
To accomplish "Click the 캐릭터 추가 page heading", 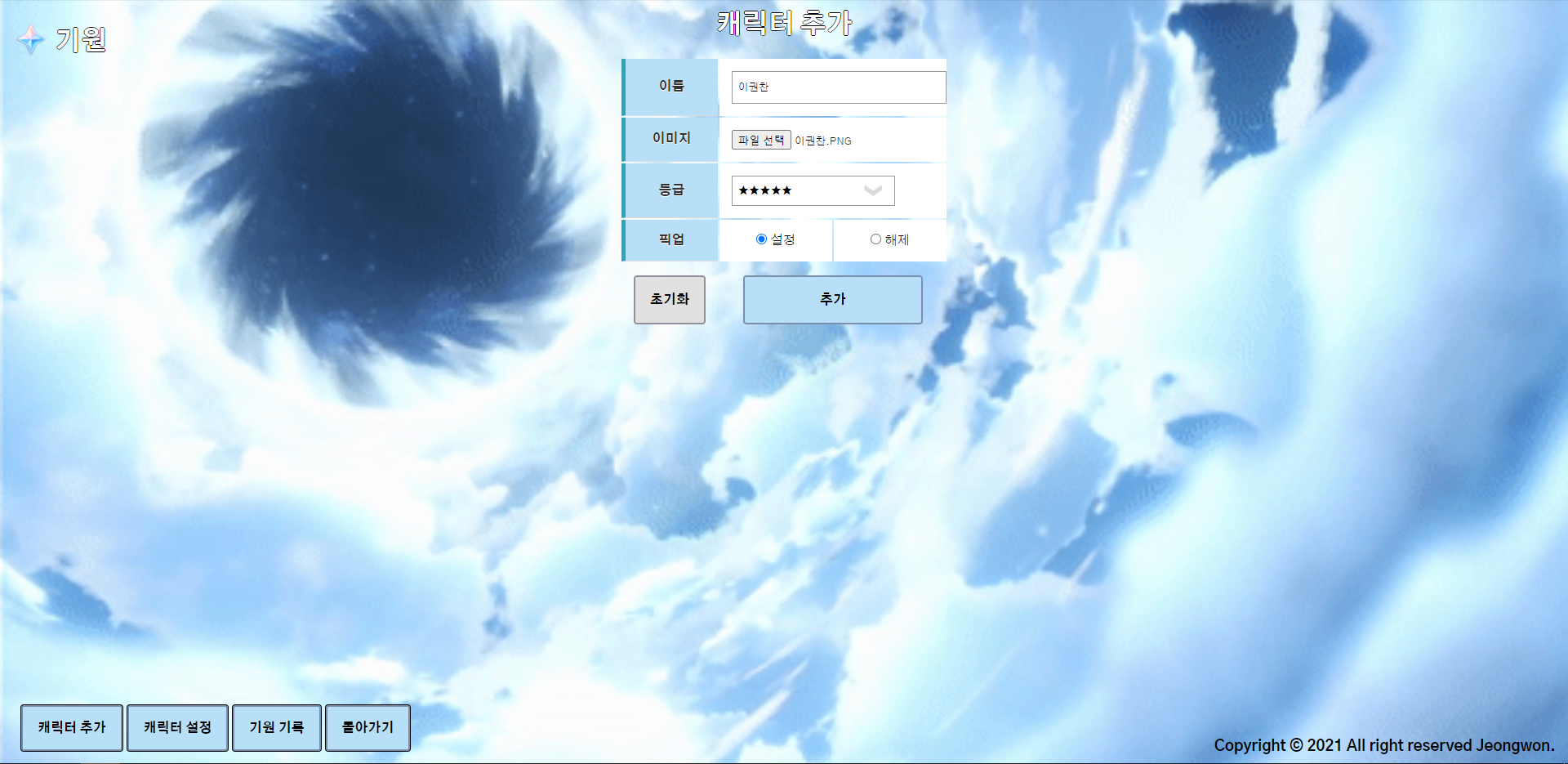I will [x=785, y=23].
